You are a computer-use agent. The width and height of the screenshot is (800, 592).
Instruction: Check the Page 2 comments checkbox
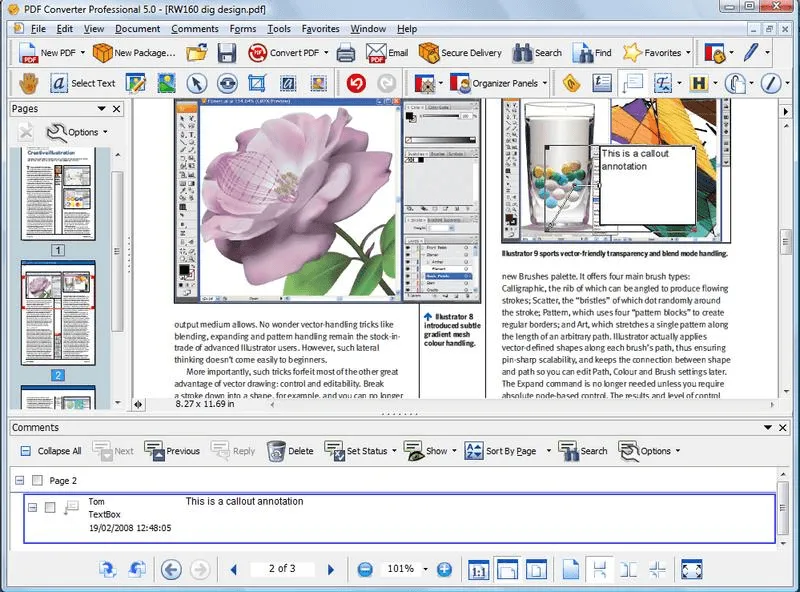(38, 481)
